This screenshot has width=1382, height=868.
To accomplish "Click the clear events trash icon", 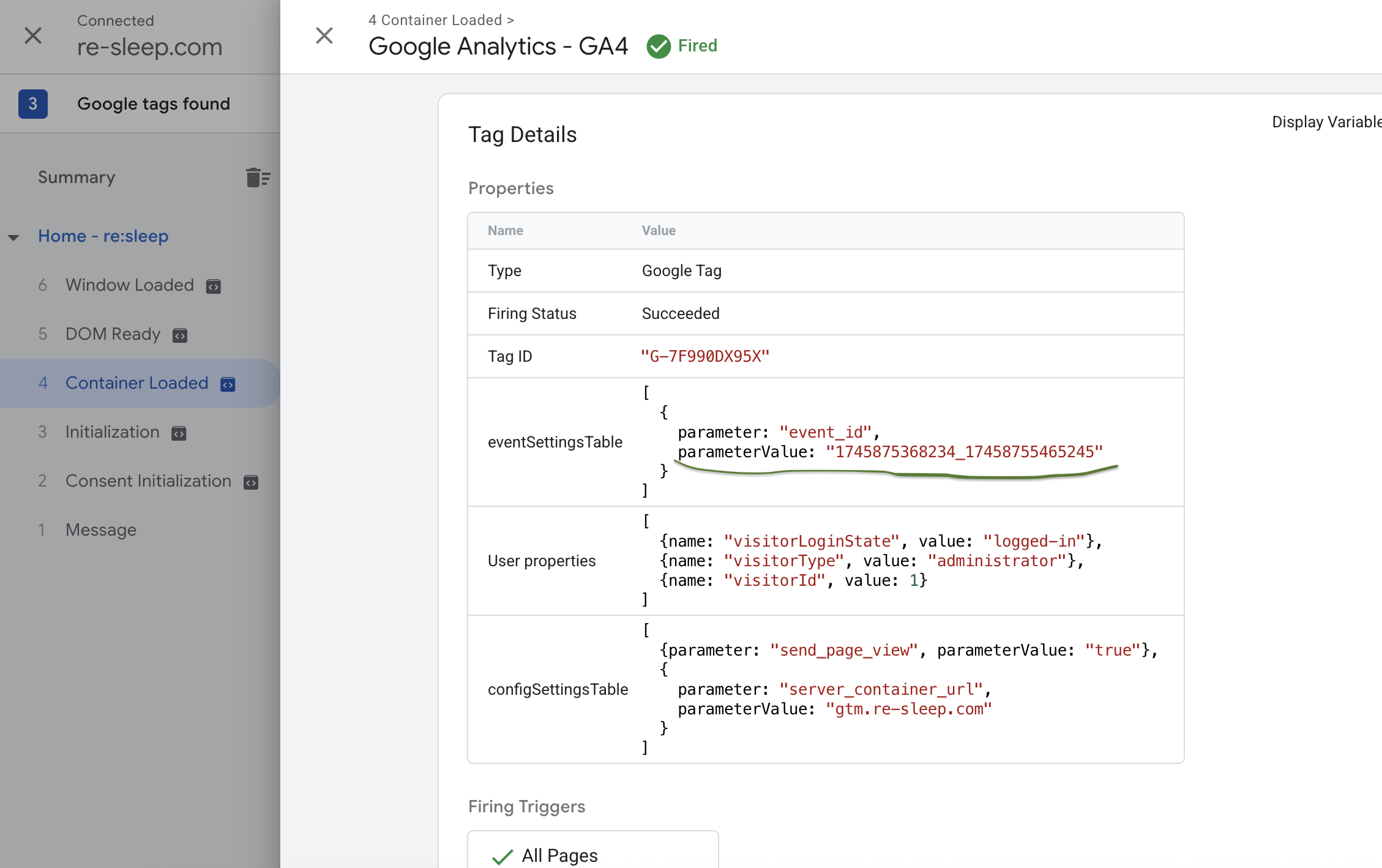I will coord(258,178).
